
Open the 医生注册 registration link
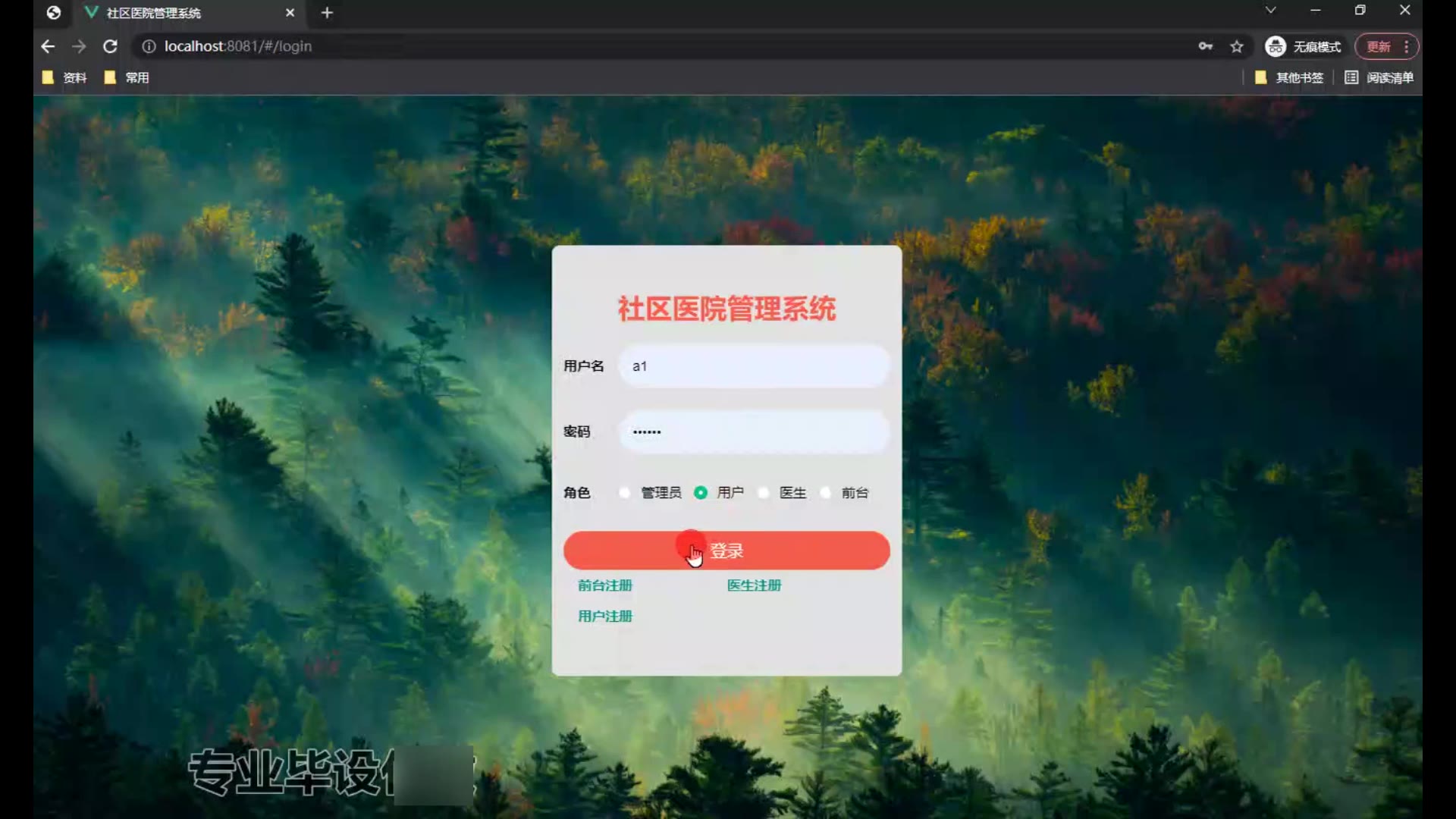pyautogui.click(x=755, y=585)
